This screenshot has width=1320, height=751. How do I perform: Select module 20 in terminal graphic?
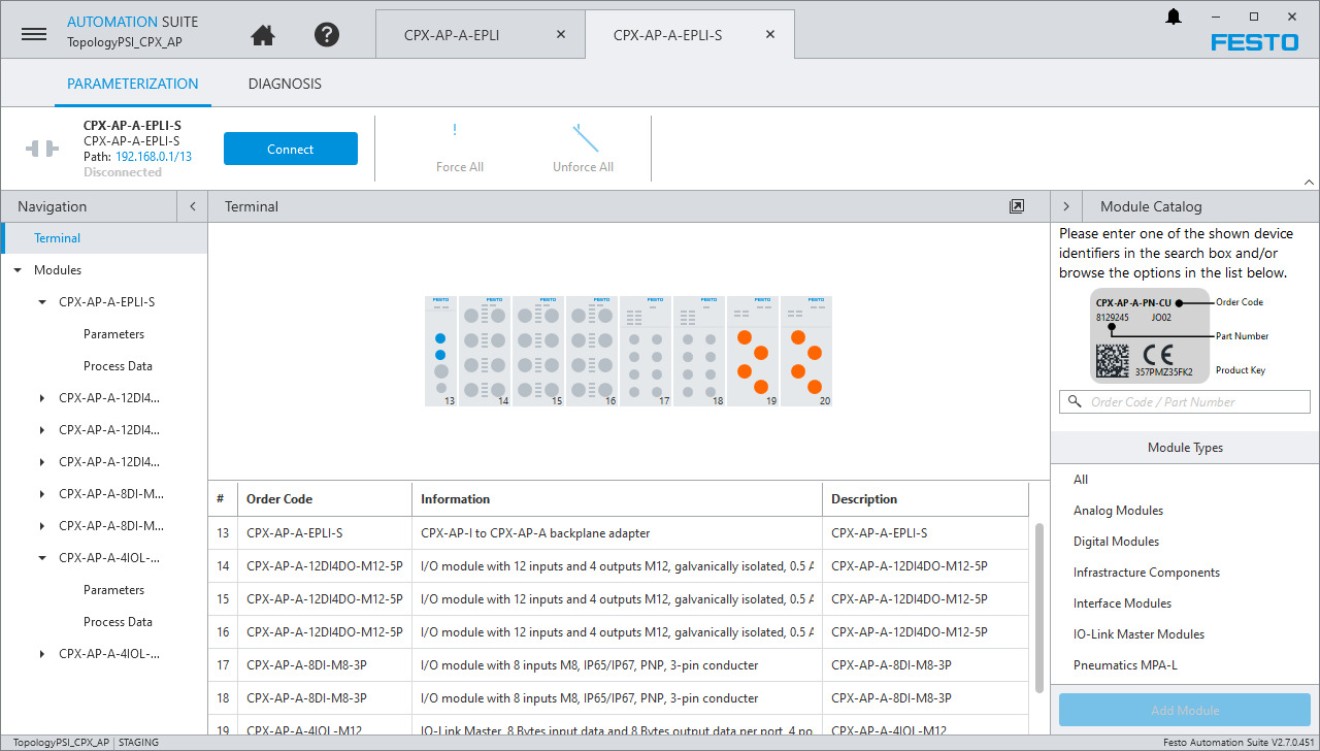pyautogui.click(x=806, y=351)
